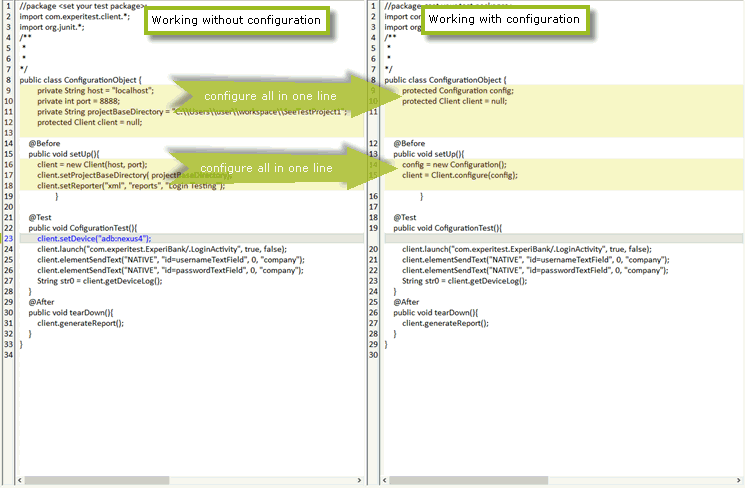
Task: Click the 'Working without configuration' label
Action: pos(237,20)
